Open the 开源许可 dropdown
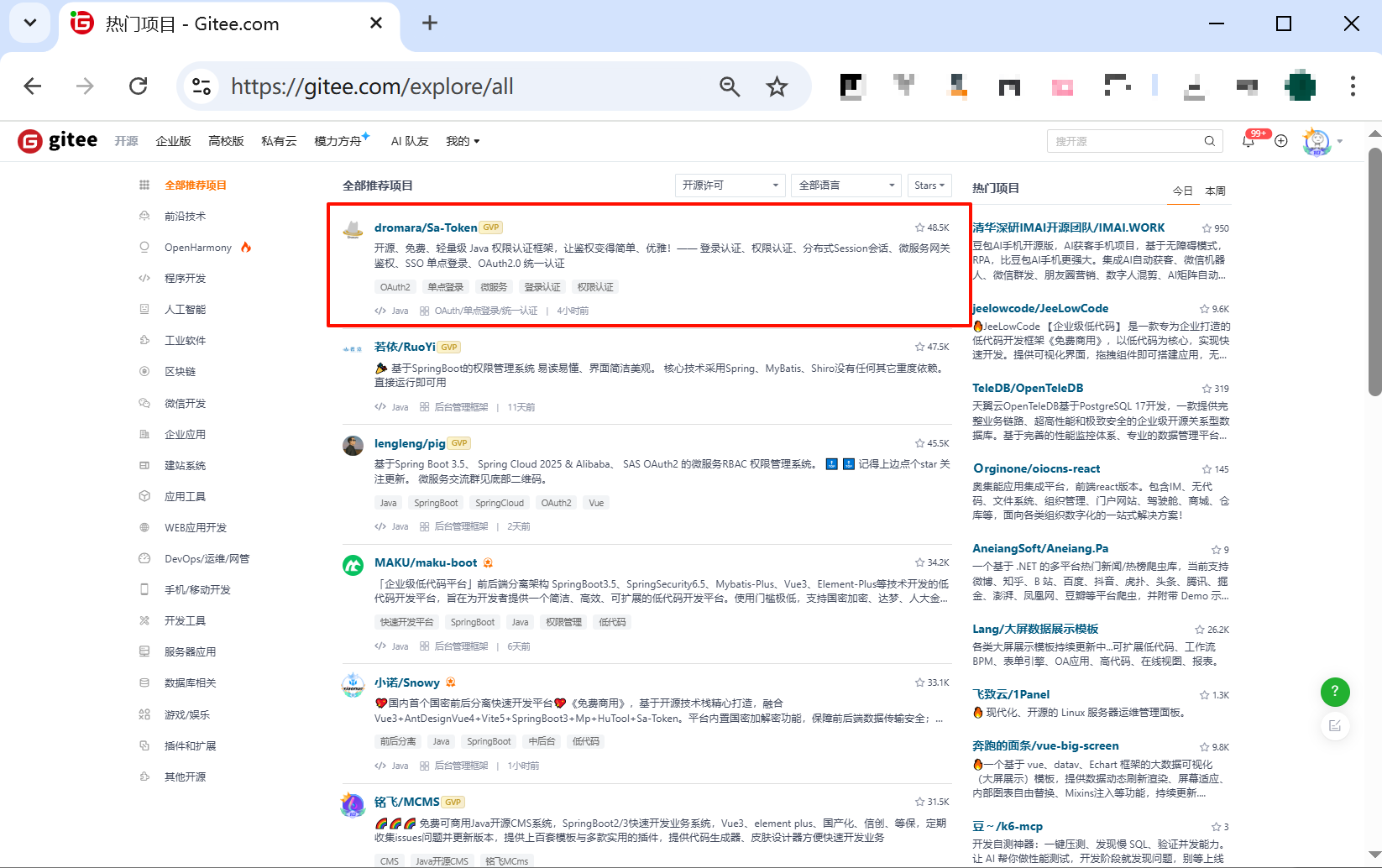 click(x=729, y=185)
